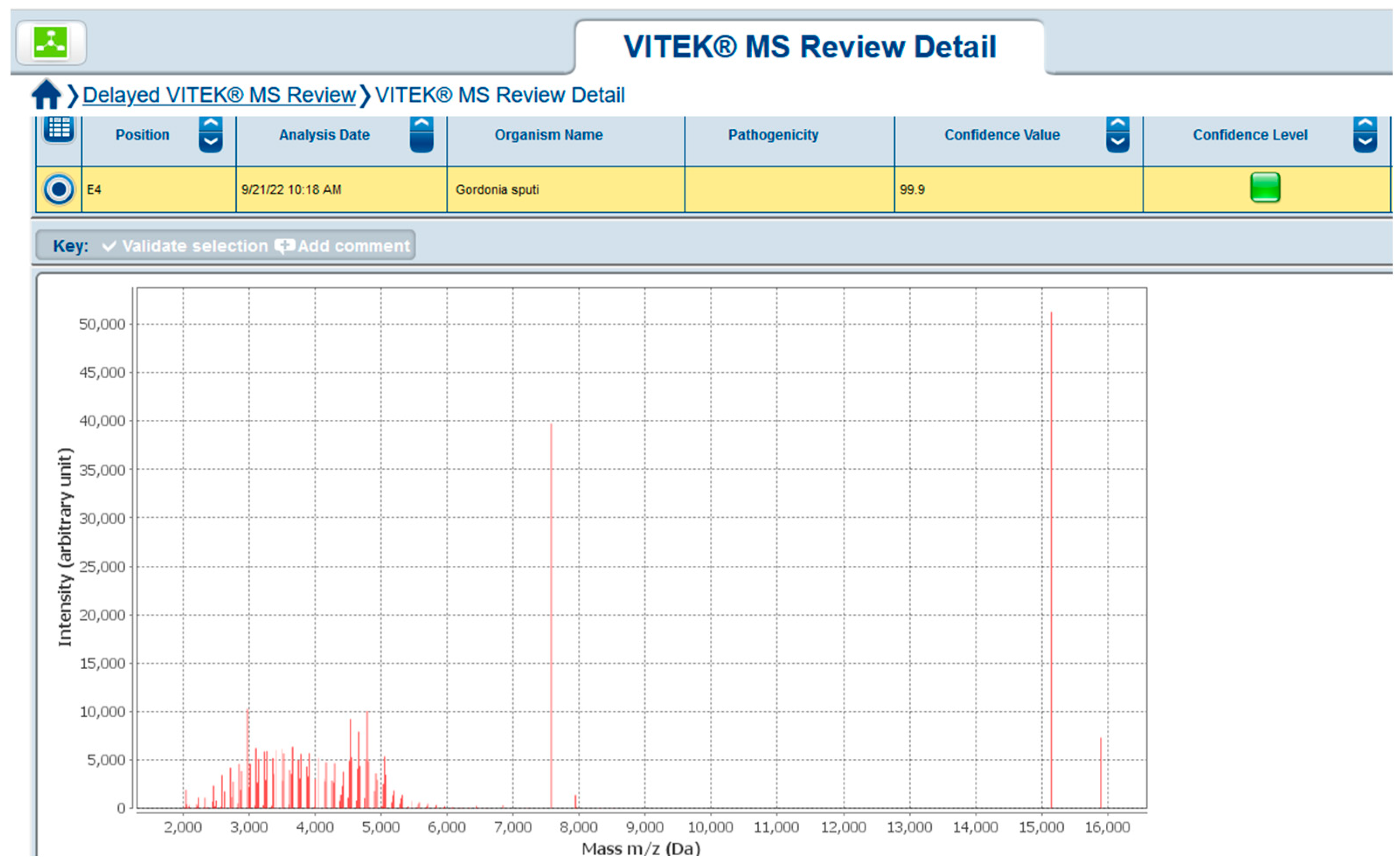The width and height of the screenshot is (1400, 868).
Task: Click the green network diagram icon
Action: tap(51, 42)
